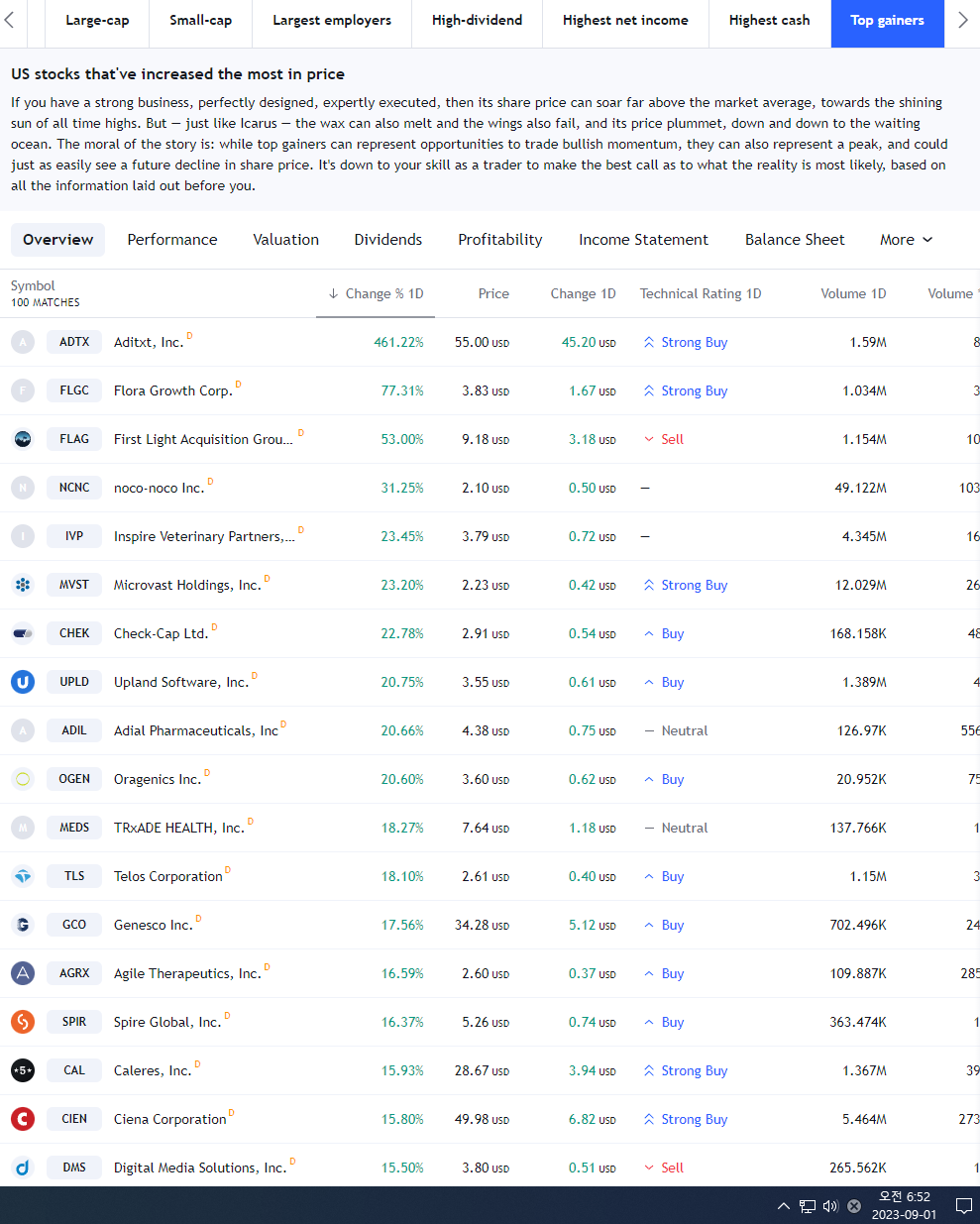Click the taskbar clock and date

pos(904,1206)
